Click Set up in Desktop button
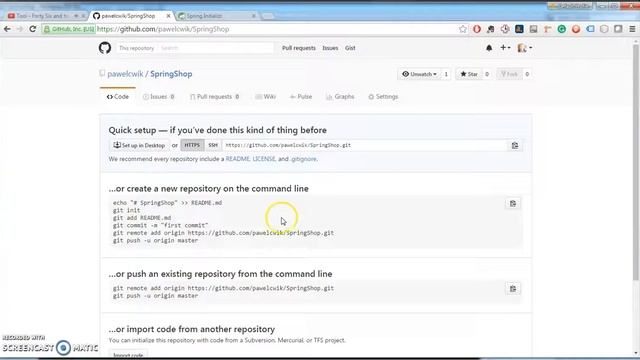The image size is (640, 360). (139, 145)
